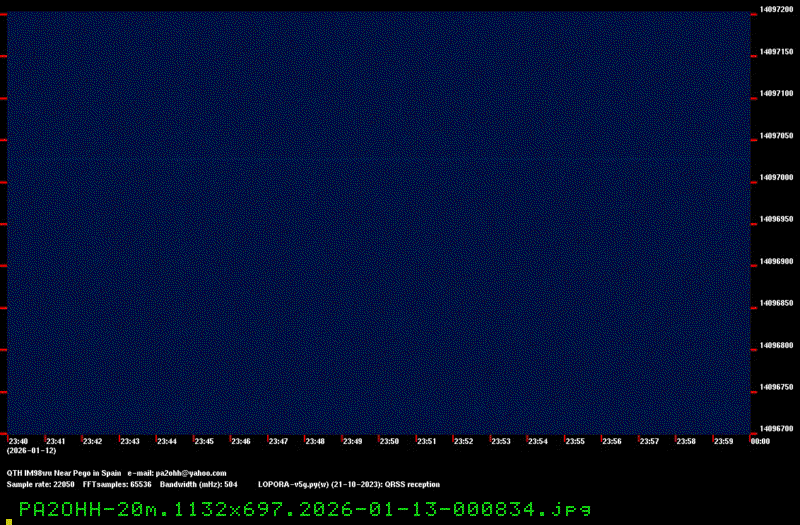Screen dimensions: 800x525
Task: Select the 00:00 time label
Action: tap(760, 441)
